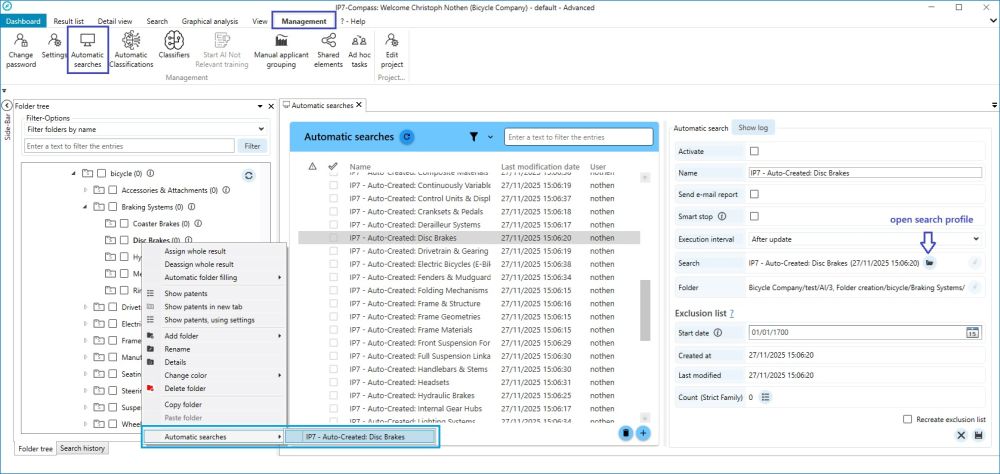Viewport: 1000px width, 474px height.
Task: Add a new automatic search with plus icon
Action: (x=643, y=433)
